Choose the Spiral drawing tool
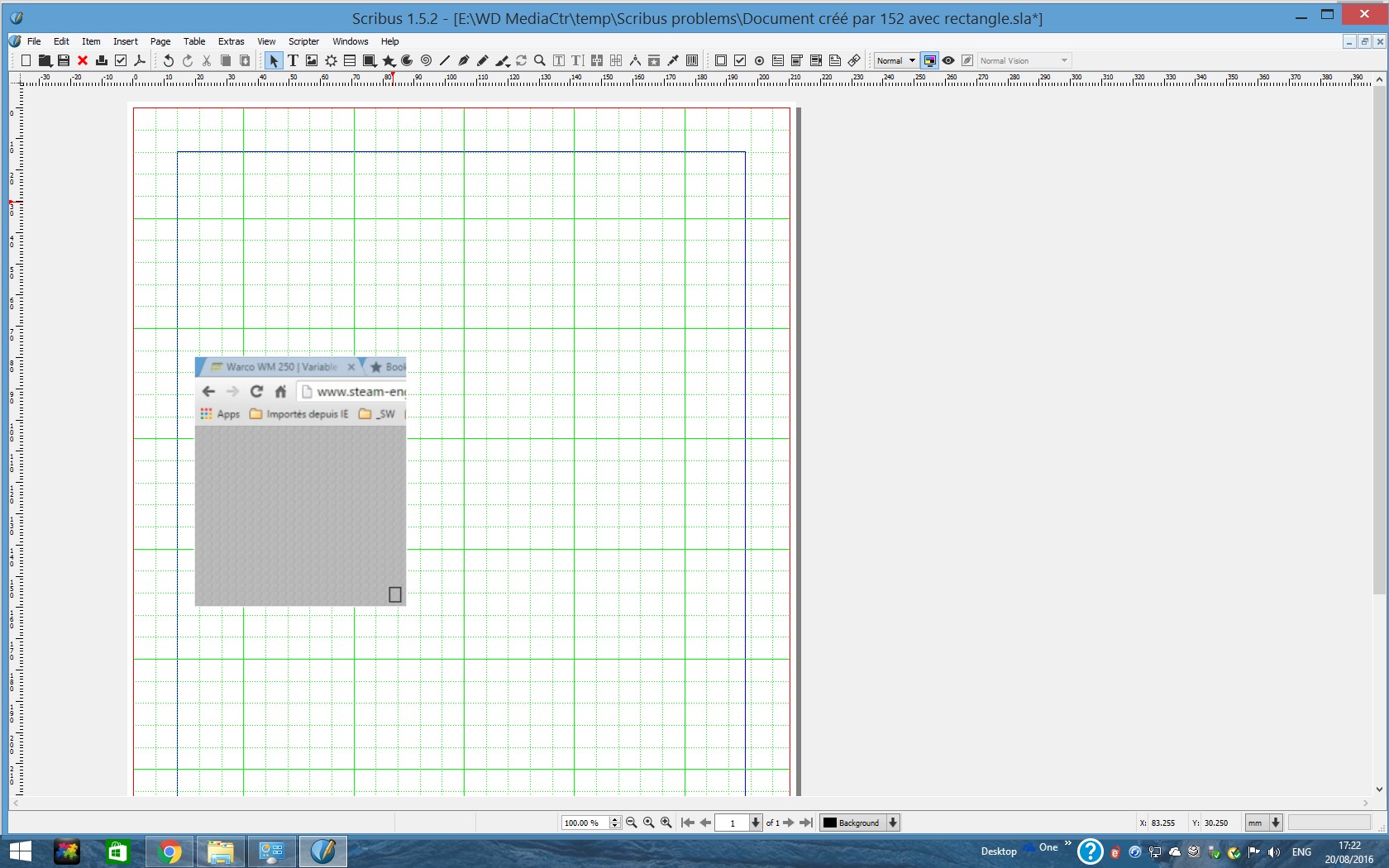Image resolution: width=1389 pixels, height=868 pixels. point(426,60)
